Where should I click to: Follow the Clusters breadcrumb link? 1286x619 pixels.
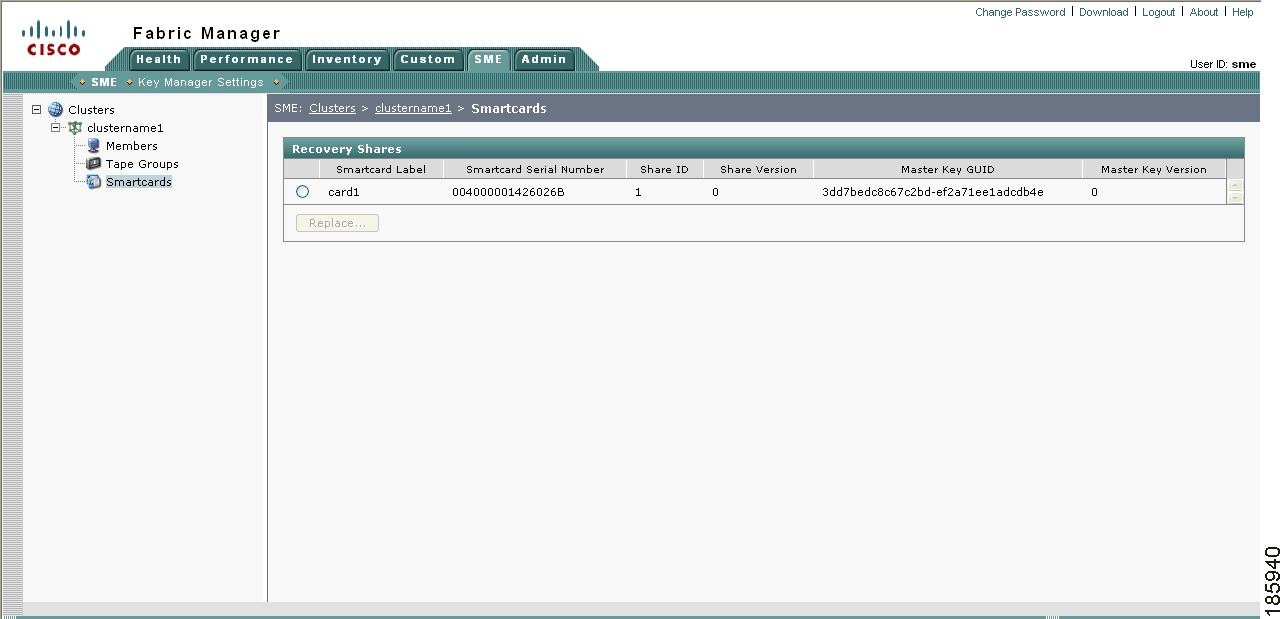coord(332,109)
